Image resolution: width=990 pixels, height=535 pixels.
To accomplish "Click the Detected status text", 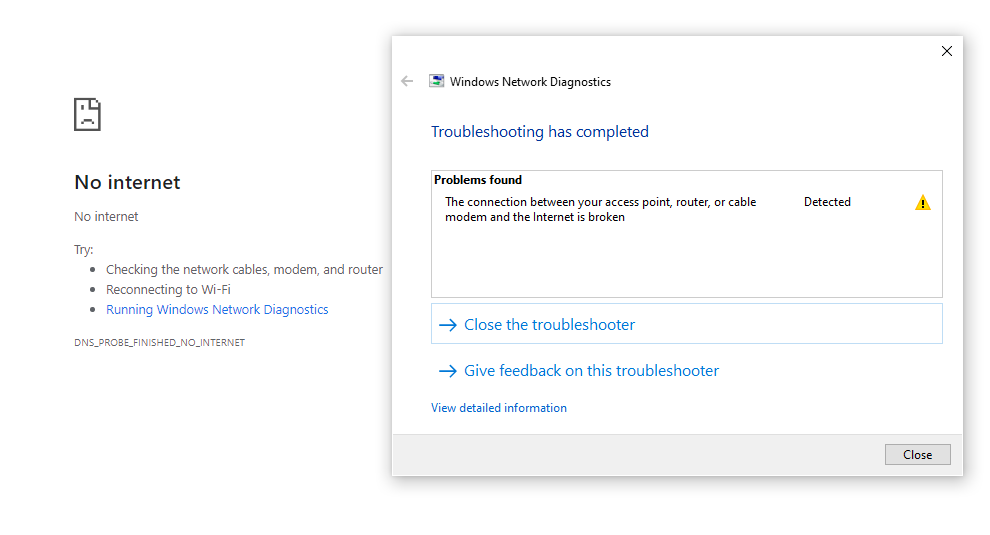I will click(827, 202).
